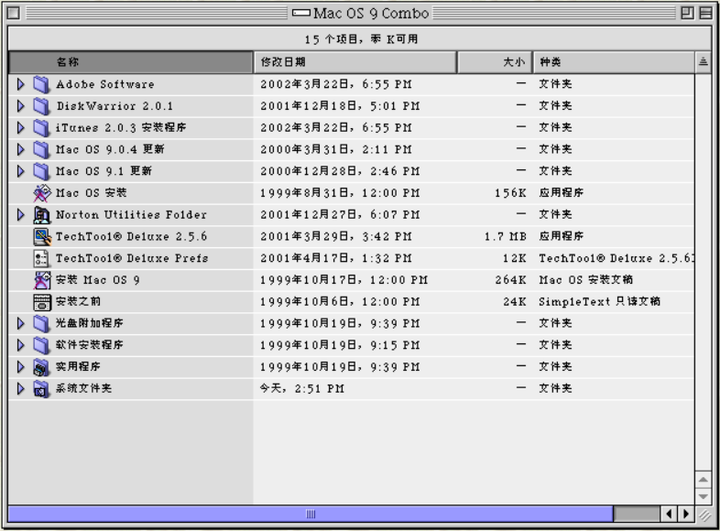Toggle sort order button beside 种类 header
The height and width of the screenshot is (531, 720).
pos(703,62)
